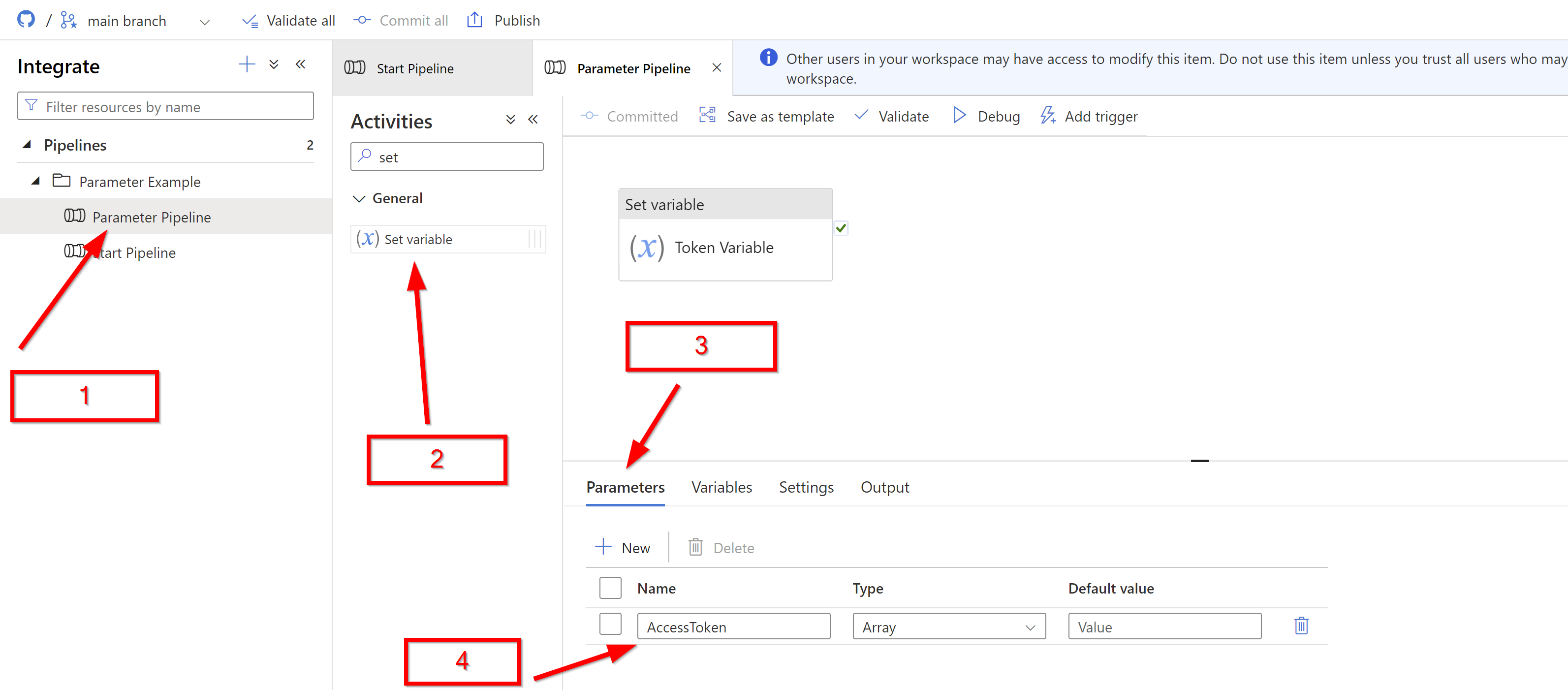
Task: Click the New parameter button
Action: (x=623, y=548)
